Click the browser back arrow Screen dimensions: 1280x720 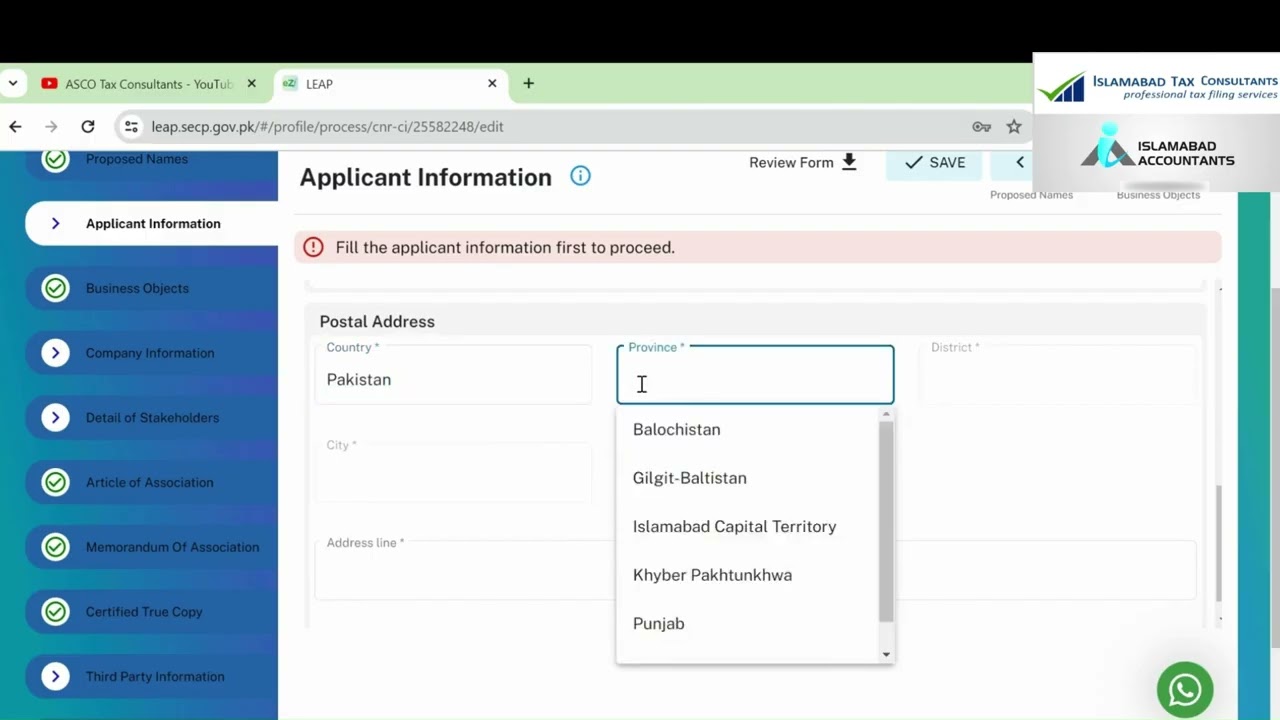[15, 126]
